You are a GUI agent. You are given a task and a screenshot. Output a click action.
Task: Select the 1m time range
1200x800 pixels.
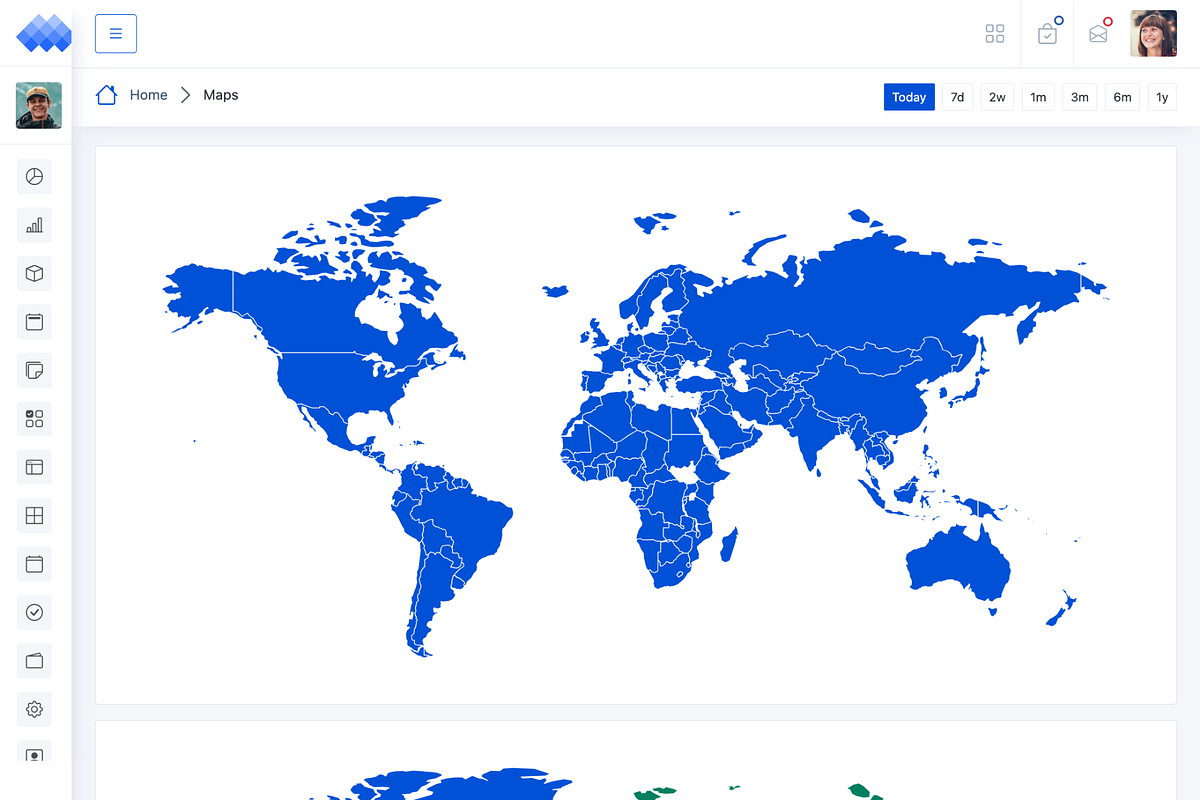1038,97
